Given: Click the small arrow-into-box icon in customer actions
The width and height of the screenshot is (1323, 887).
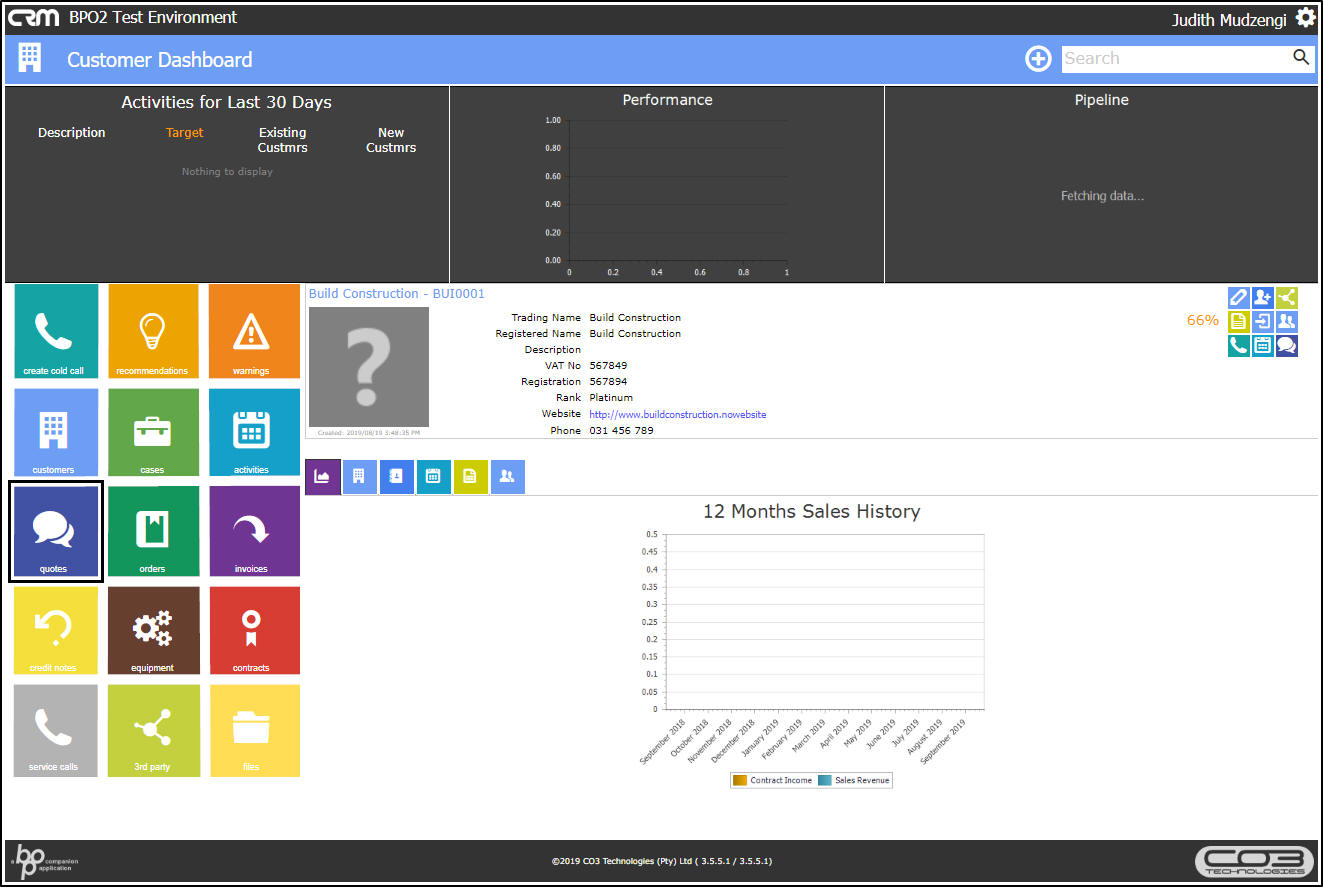Looking at the screenshot, I should (x=1262, y=321).
